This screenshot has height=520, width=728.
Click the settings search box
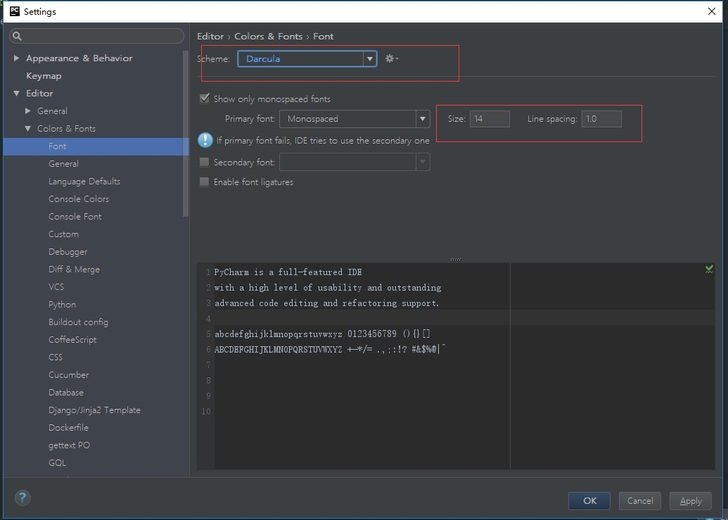[97, 36]
